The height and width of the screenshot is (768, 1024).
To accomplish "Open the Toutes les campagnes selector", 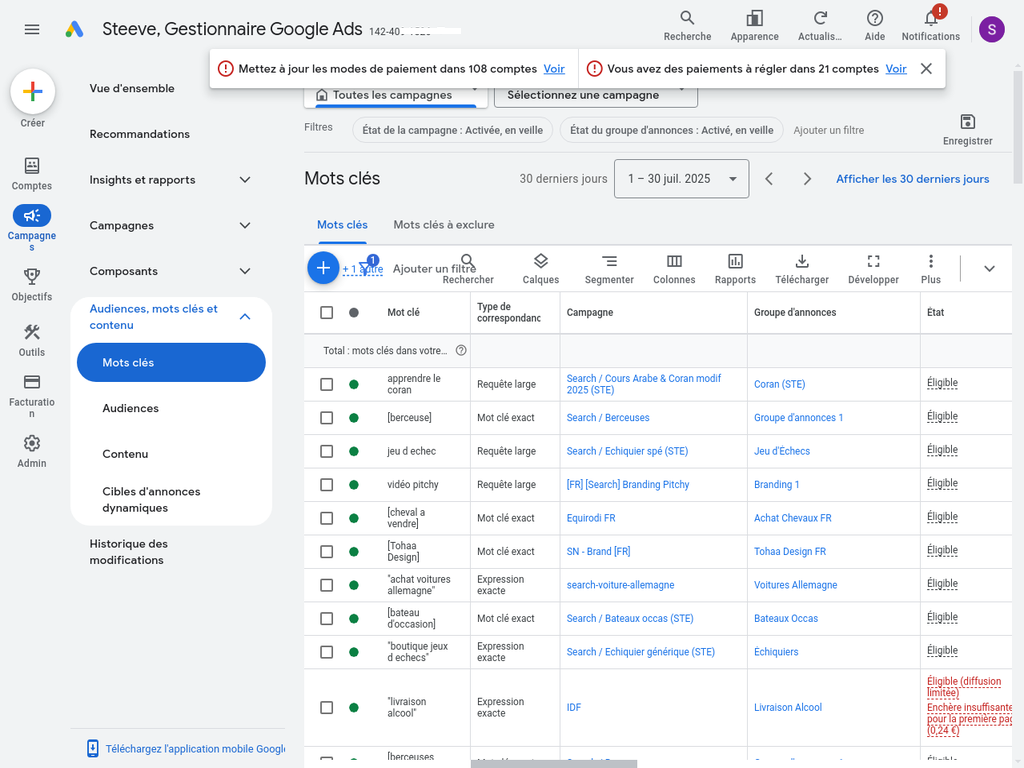I will [395, 95].
